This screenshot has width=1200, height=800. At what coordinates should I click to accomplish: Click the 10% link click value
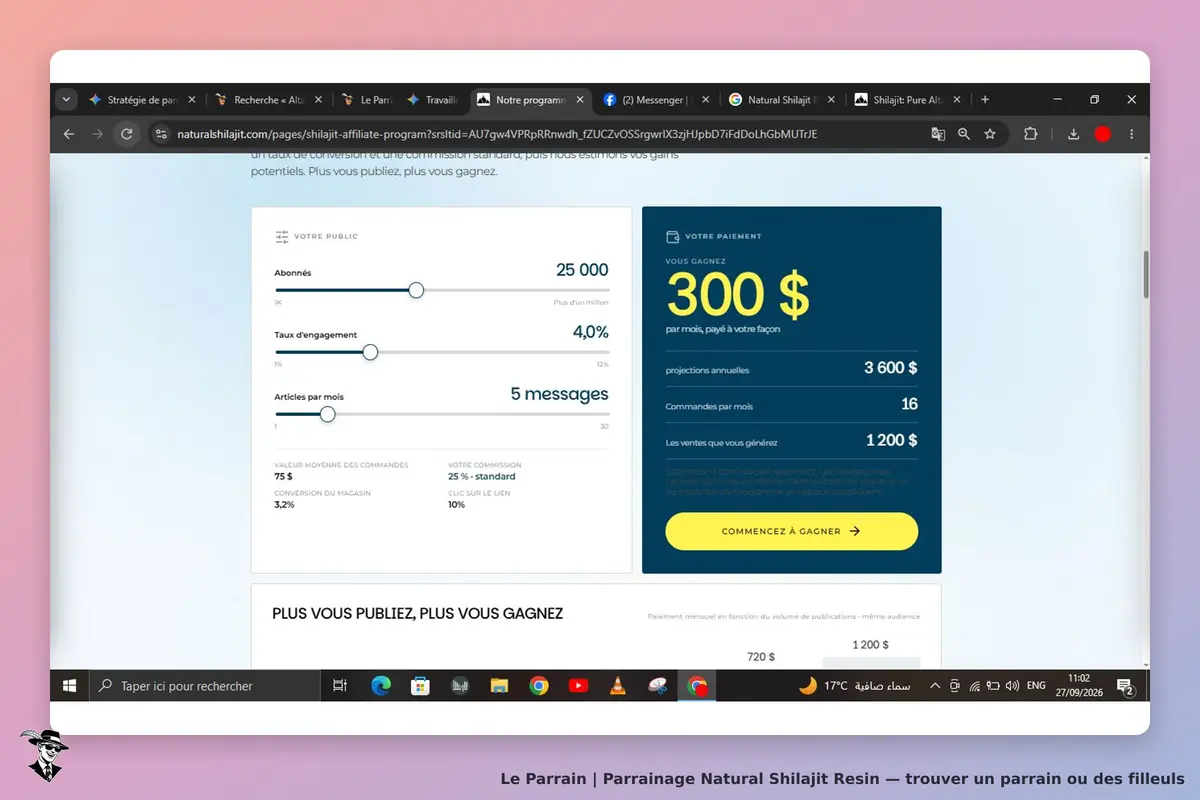click(x=456, y=504)
